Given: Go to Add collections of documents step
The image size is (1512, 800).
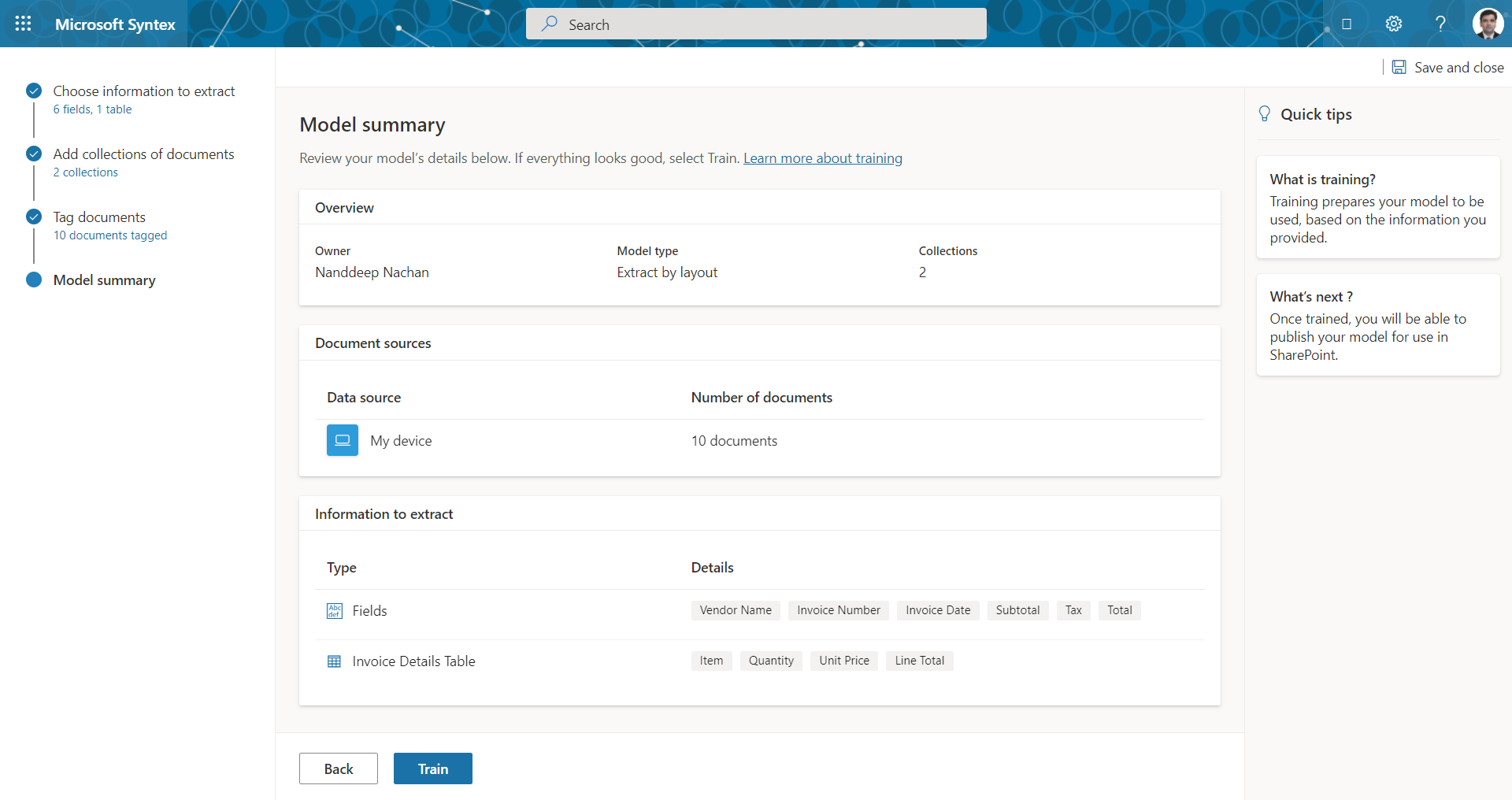Looking at the screenshot, I should coord(143,154).
